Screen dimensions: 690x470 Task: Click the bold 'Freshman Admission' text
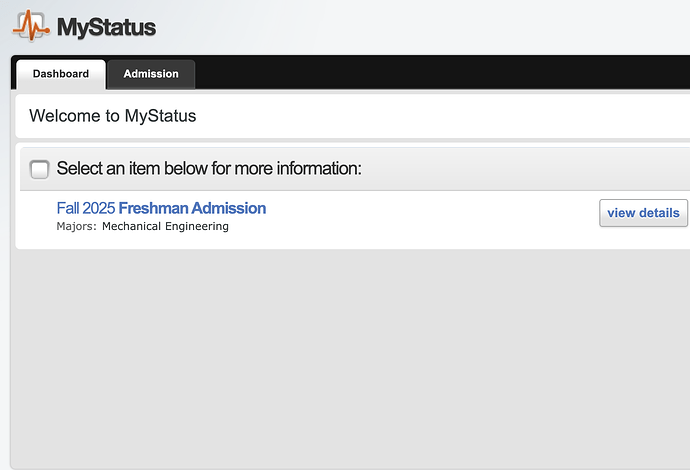click(x=192, y=208)
